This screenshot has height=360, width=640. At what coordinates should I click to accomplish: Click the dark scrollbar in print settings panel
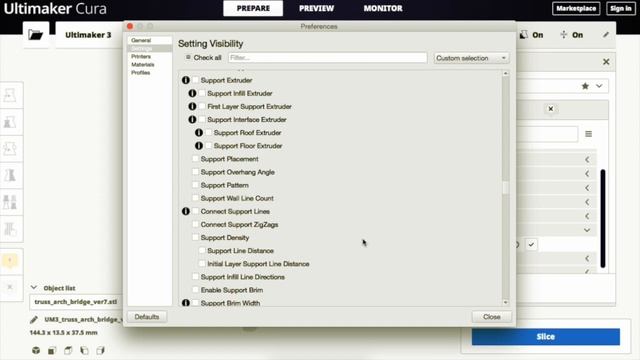[x=602, y=218]
